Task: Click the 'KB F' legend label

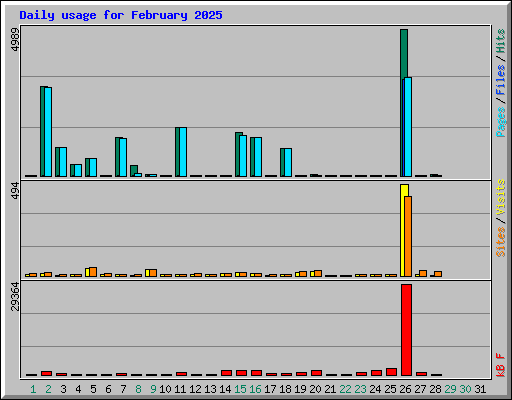Action: click(x=500, y=365)
